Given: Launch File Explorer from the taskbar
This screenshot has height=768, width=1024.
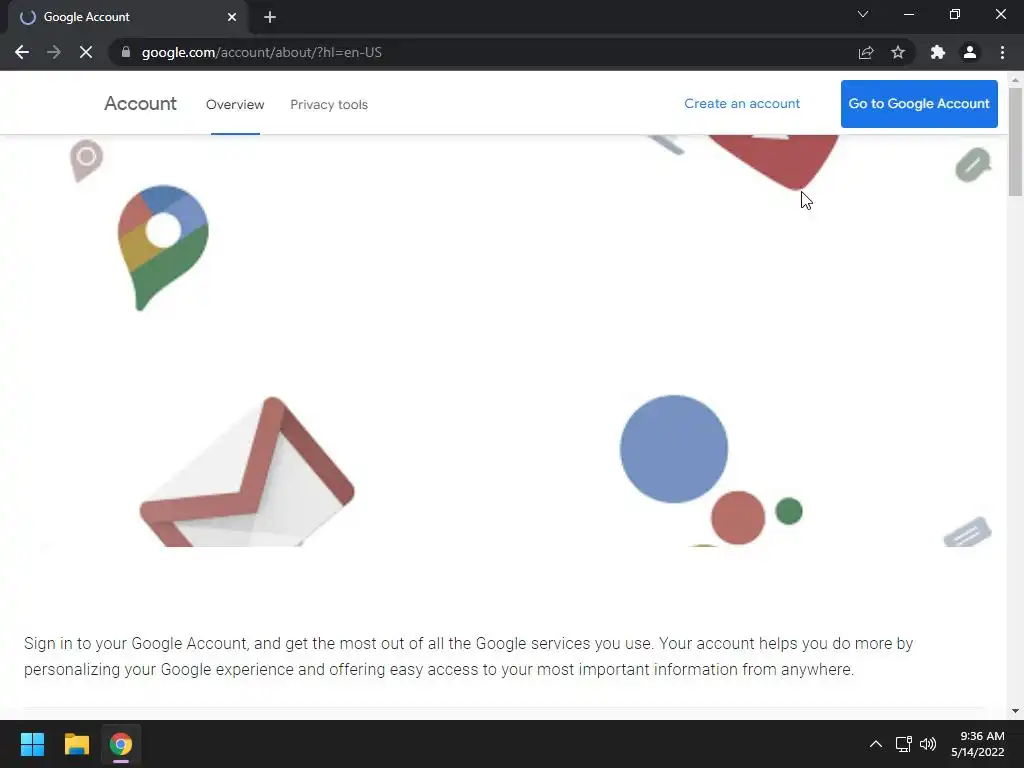Looking at the screenshot, I should [76, 744].
